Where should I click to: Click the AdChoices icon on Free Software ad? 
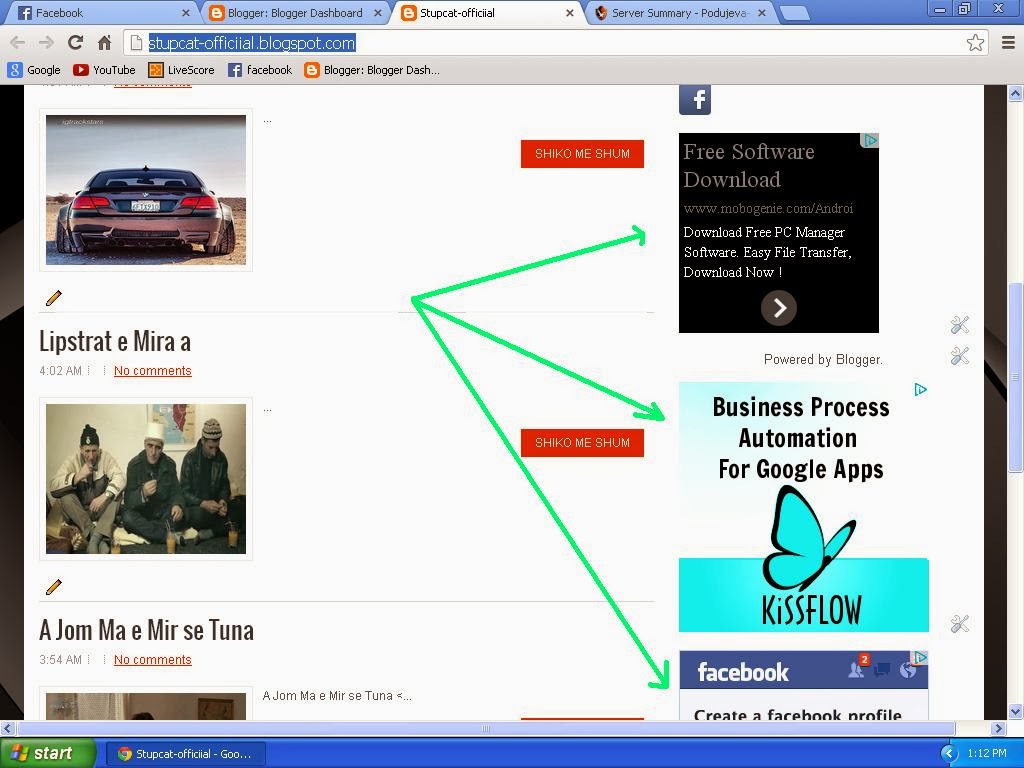point(871,140)
